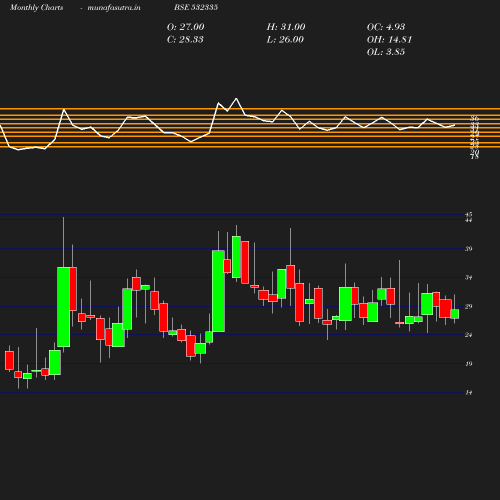Viewport: 500px width, 500px height.
Task: Select the high value 'H: 31.00'
Action: pos(286,27)
